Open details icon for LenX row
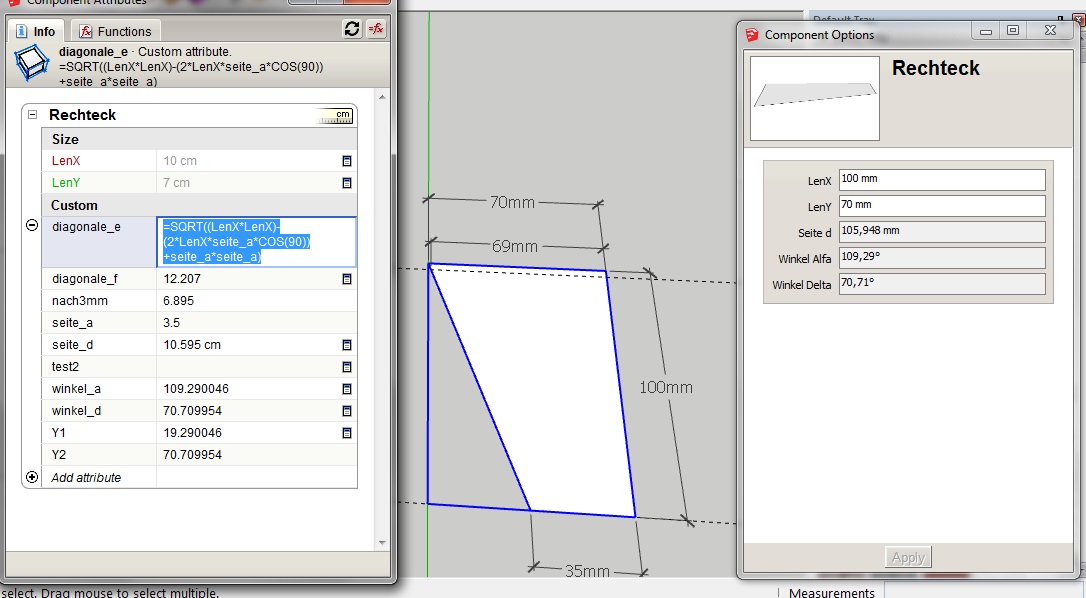 click(347, 161)
